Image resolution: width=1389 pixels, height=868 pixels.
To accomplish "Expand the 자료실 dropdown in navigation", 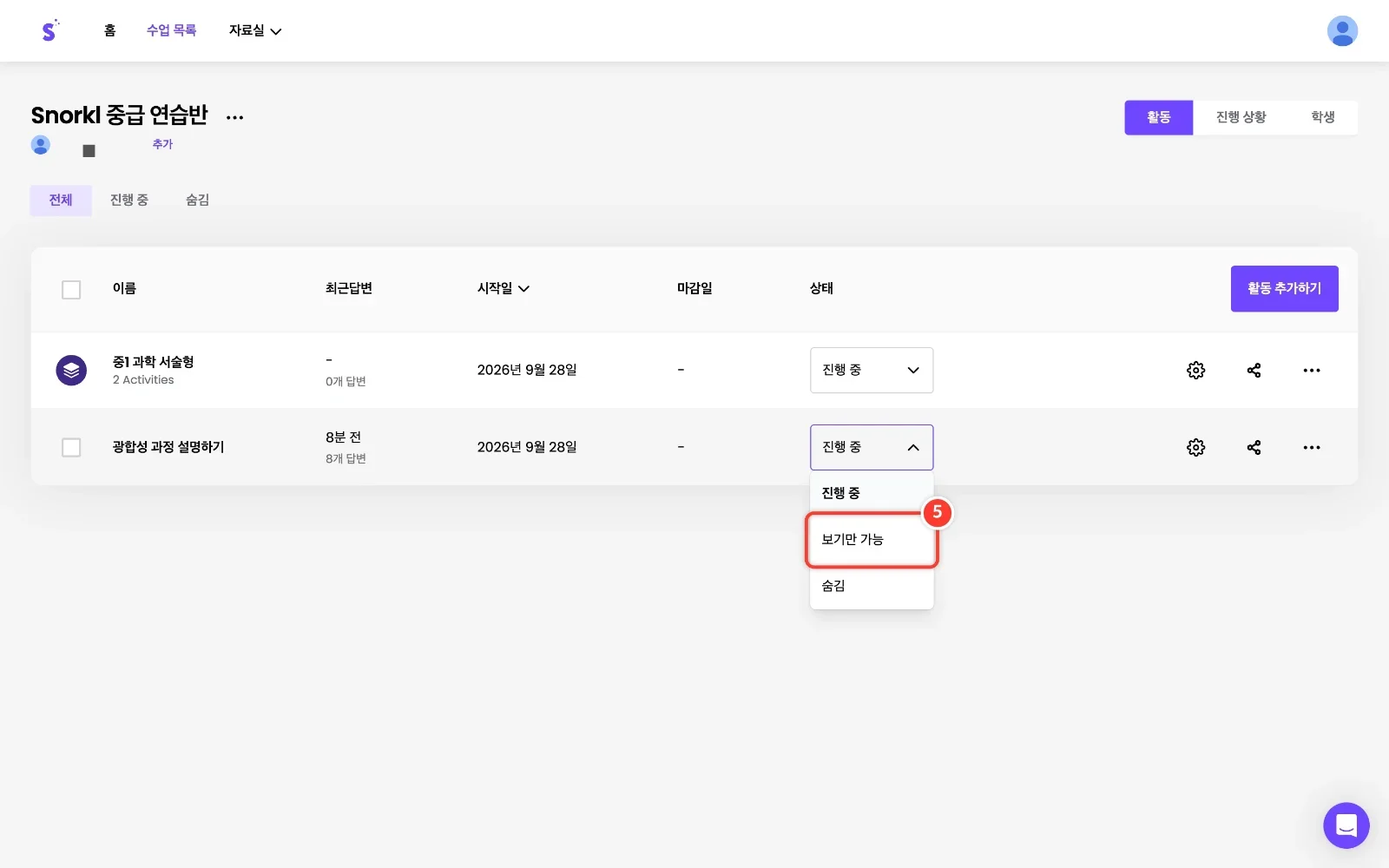I will click(254, 30).
